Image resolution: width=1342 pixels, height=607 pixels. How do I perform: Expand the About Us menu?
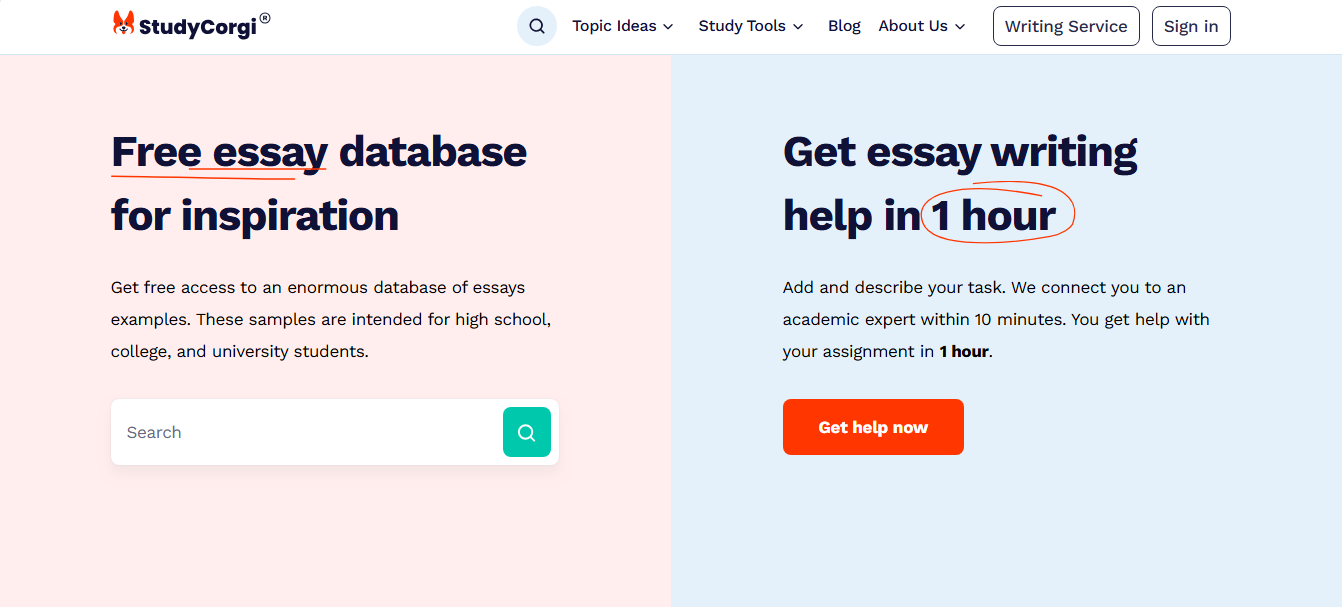(x=922, y=26)
